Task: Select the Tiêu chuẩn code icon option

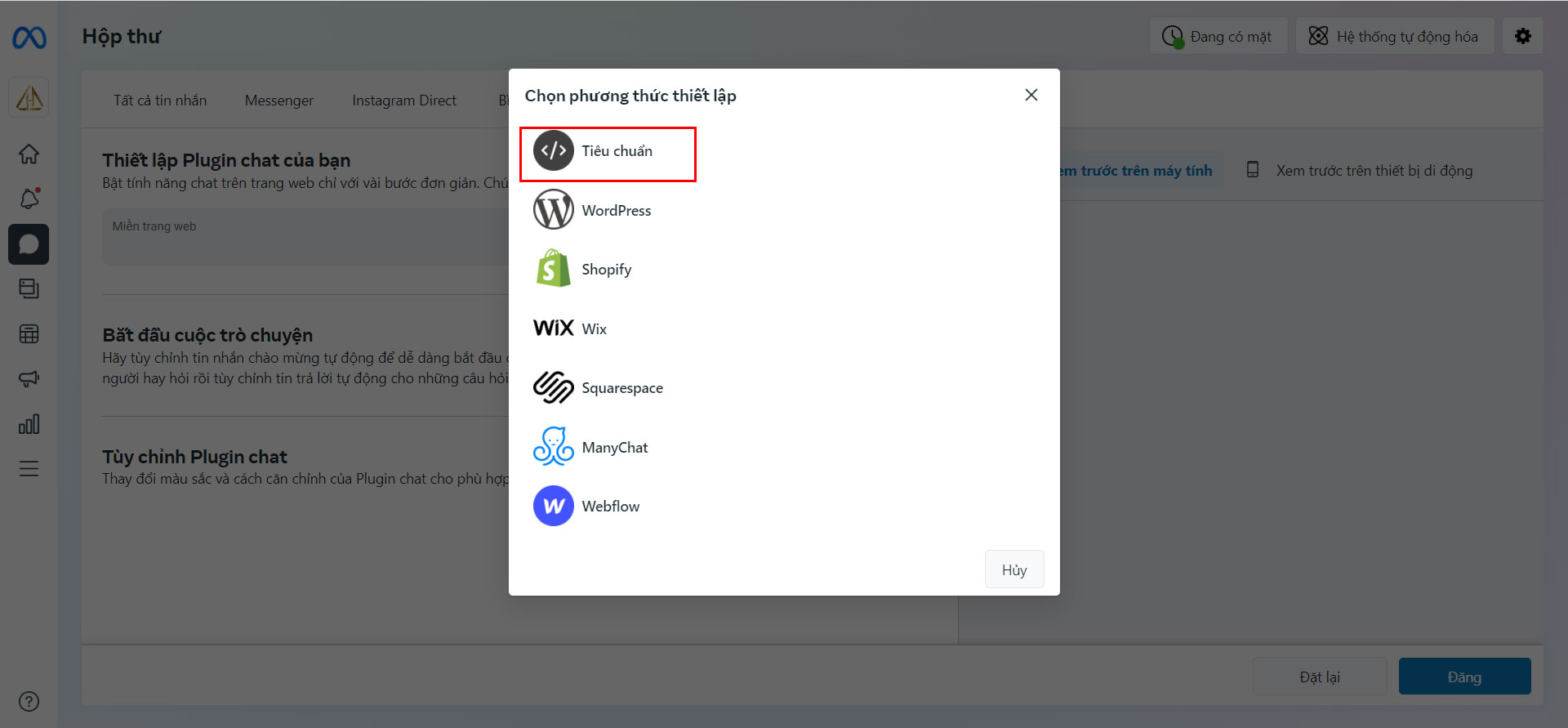Action: [553, 150]
